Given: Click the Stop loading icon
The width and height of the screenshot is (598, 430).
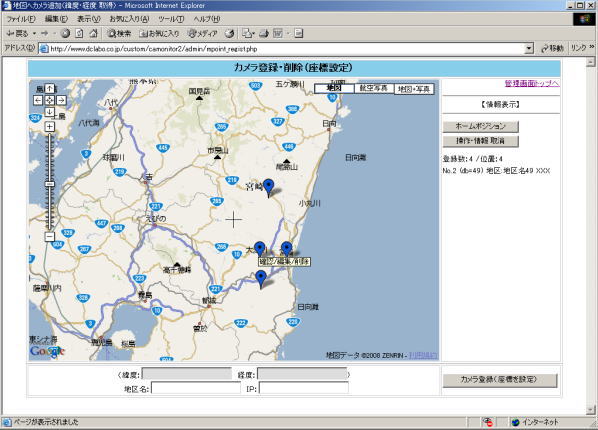Looking at the screenshot, I should [65, 34].
